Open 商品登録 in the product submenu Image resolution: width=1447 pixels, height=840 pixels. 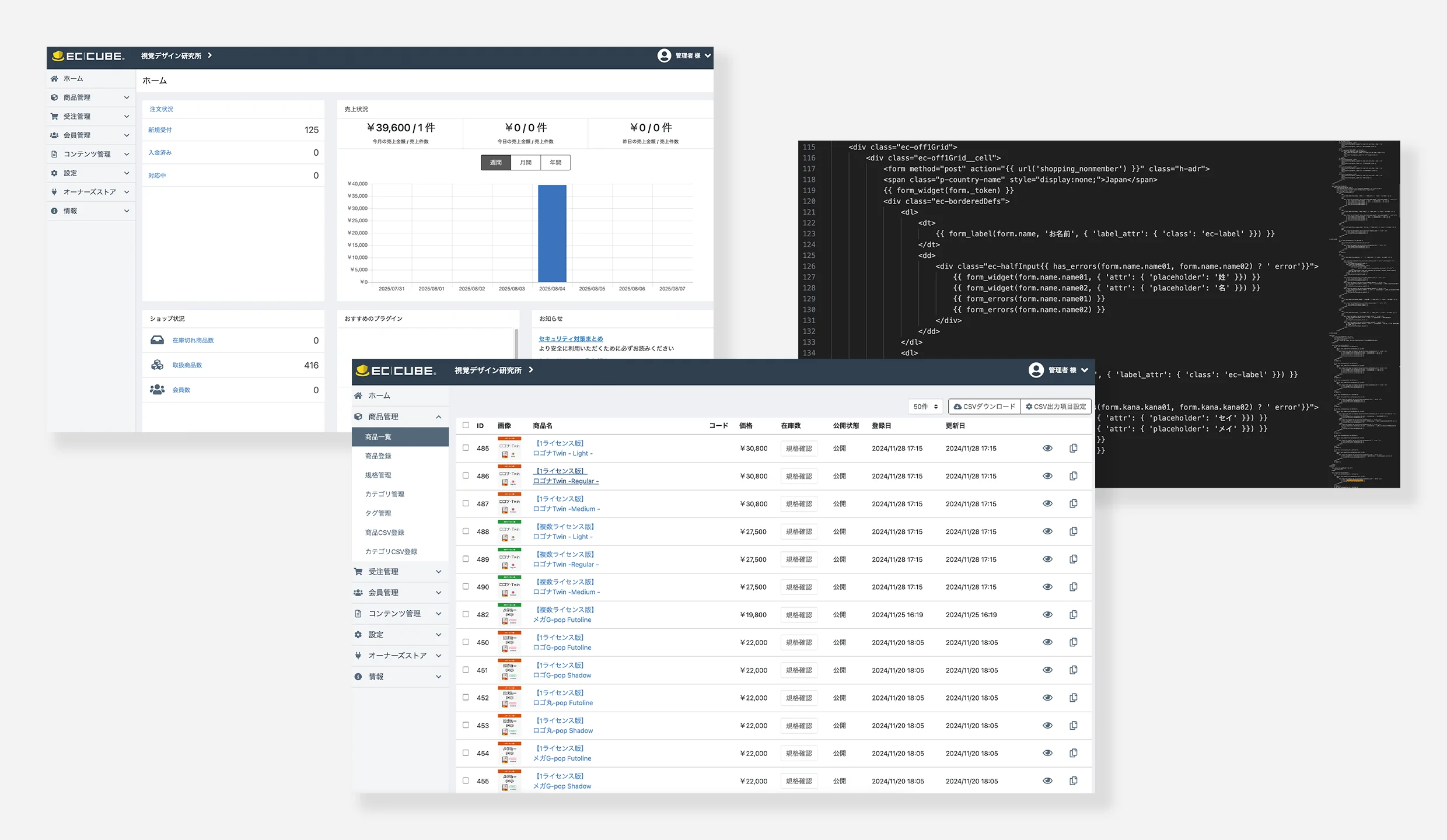click(x=378, y=456)
